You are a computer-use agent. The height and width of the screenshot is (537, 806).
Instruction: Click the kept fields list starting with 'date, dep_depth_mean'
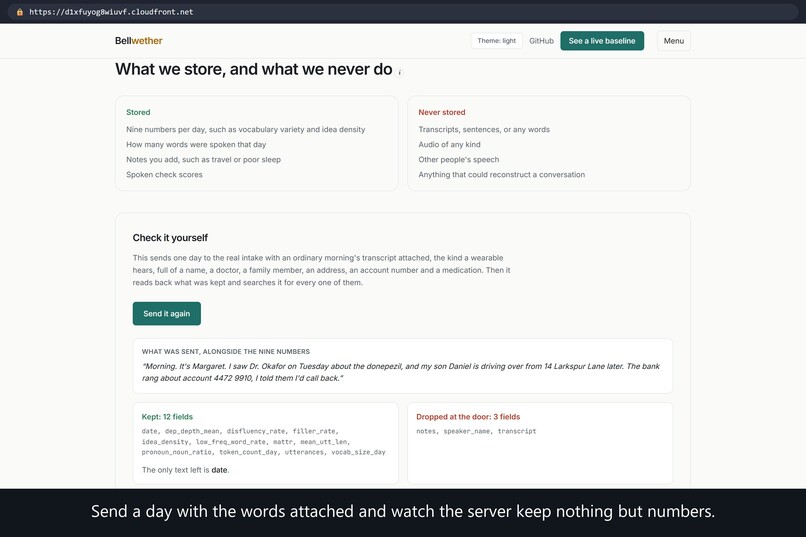(x=263, y=441)
